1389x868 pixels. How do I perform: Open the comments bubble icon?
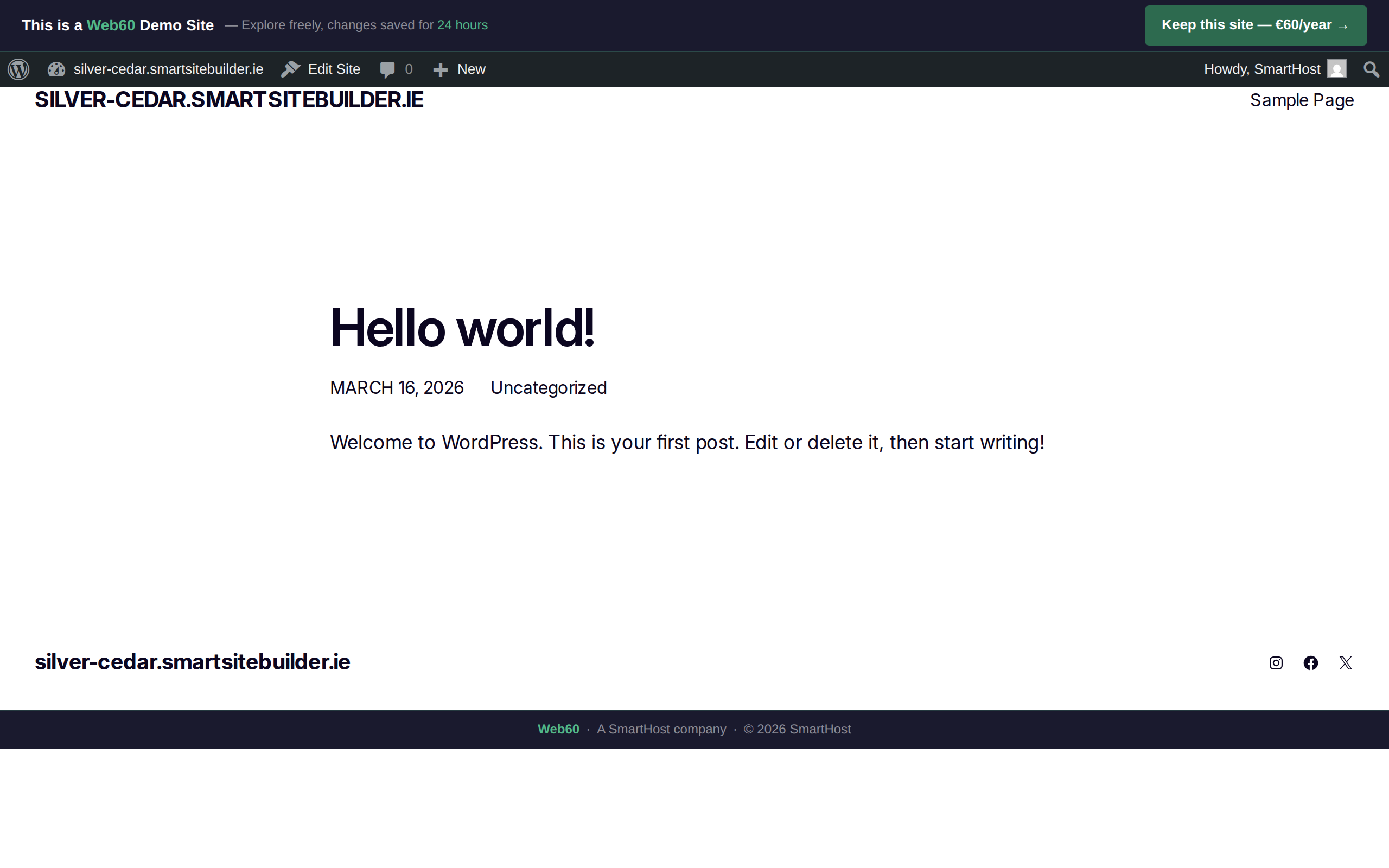point(387,69)
